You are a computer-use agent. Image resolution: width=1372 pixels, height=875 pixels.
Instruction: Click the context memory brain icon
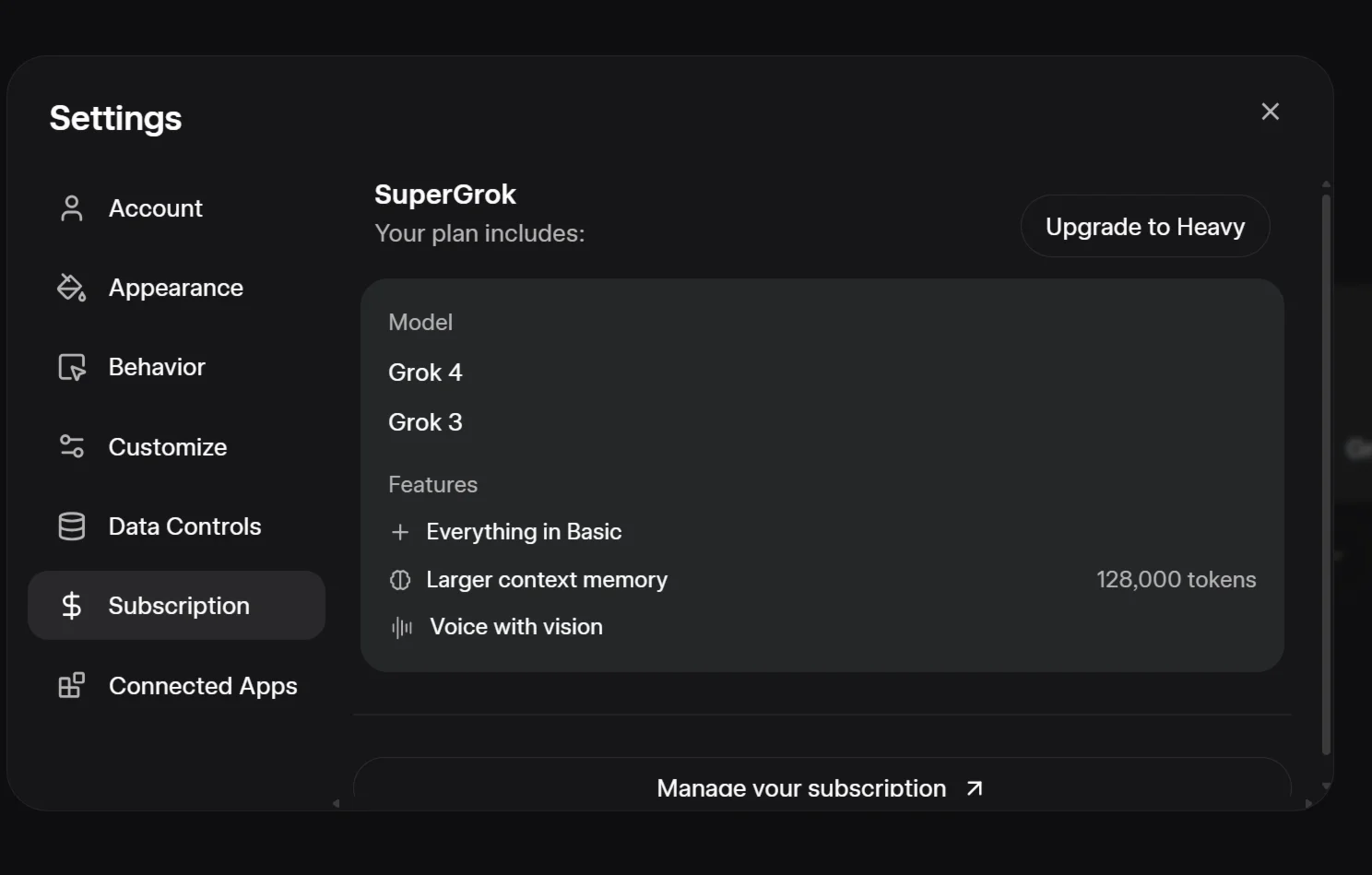tap(400, 580)
